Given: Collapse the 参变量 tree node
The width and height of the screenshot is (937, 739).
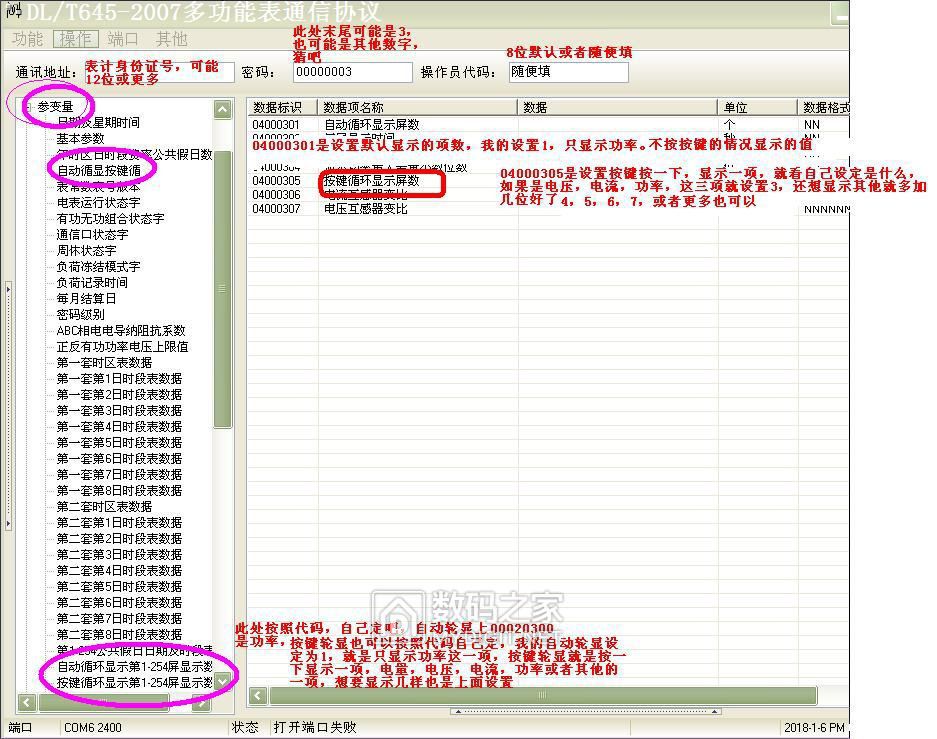Looking at the screenshot, I should tap(29, 107).
